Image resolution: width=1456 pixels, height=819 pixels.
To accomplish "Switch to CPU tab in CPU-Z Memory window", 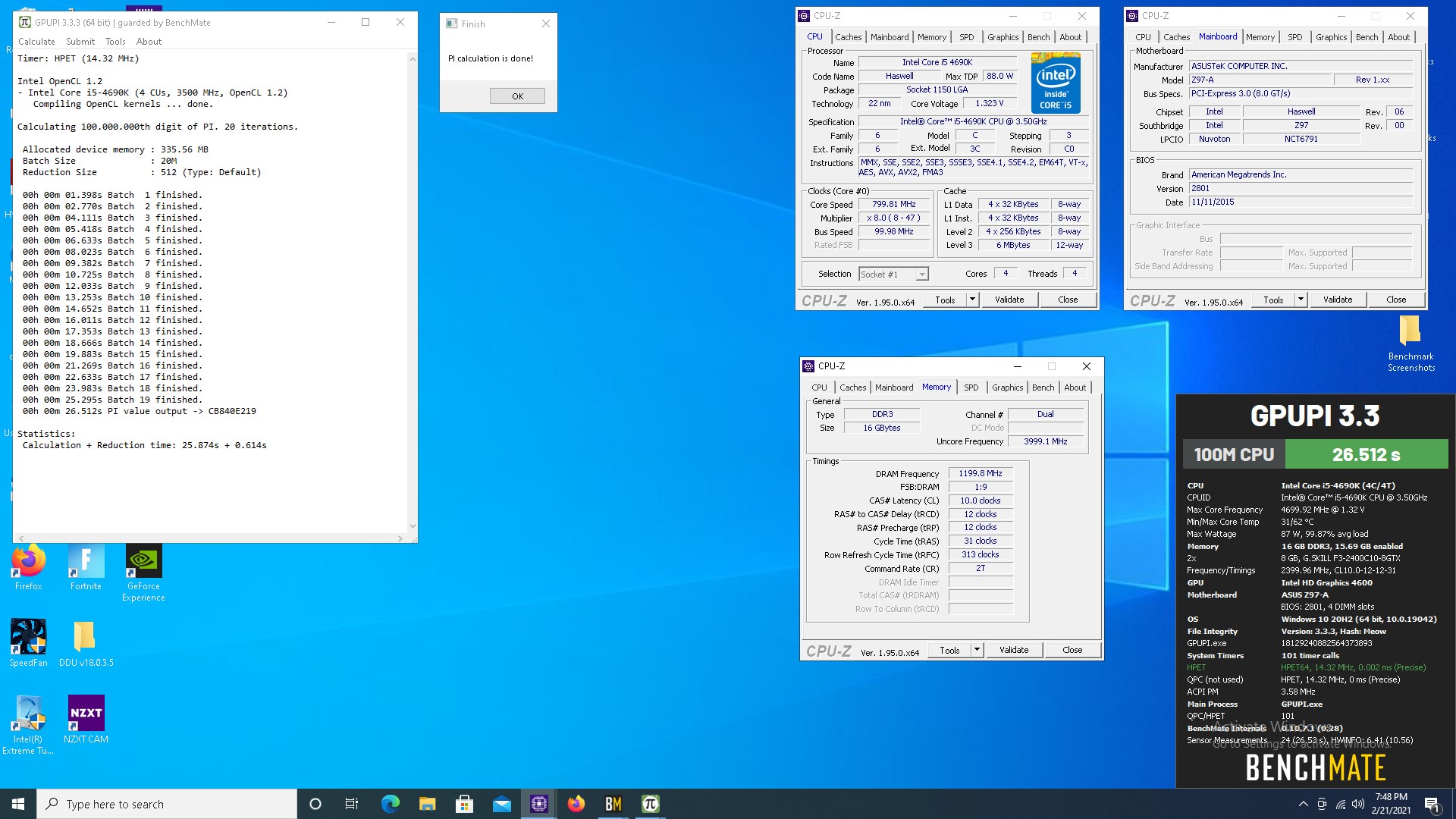I will [819, 388].
